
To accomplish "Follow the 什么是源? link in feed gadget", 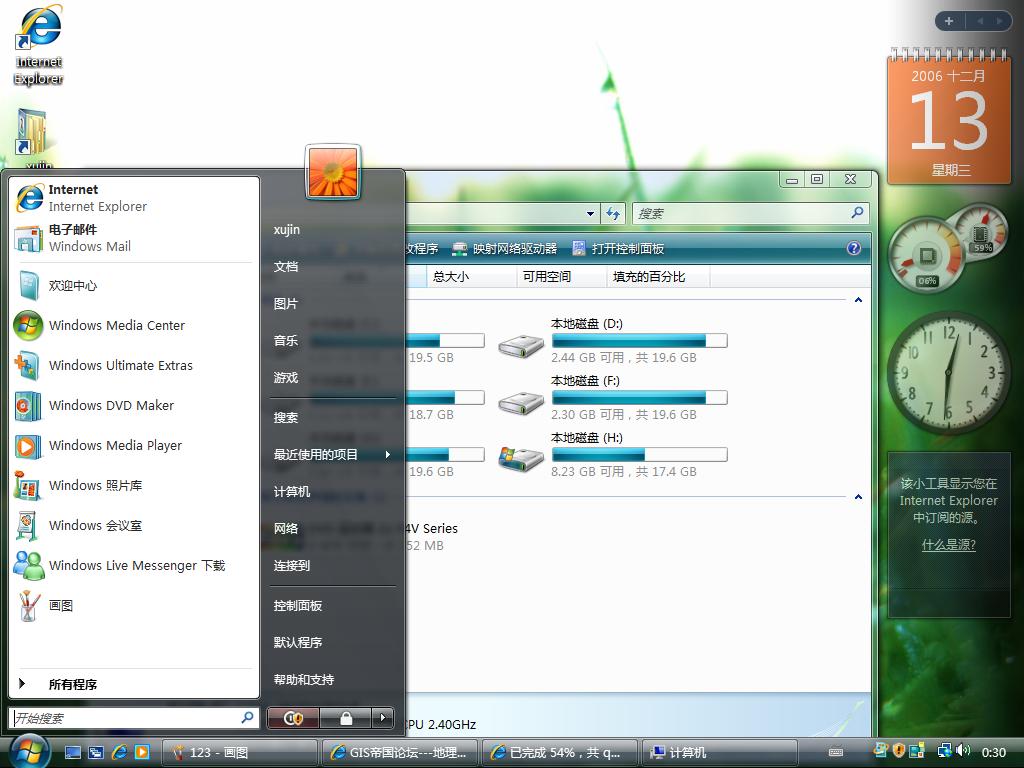I will click(948, 545).
